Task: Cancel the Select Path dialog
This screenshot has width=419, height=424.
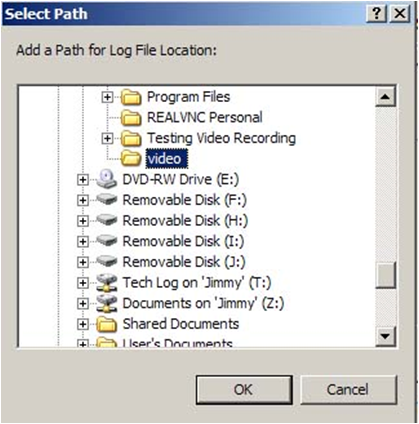Action: 349,390
